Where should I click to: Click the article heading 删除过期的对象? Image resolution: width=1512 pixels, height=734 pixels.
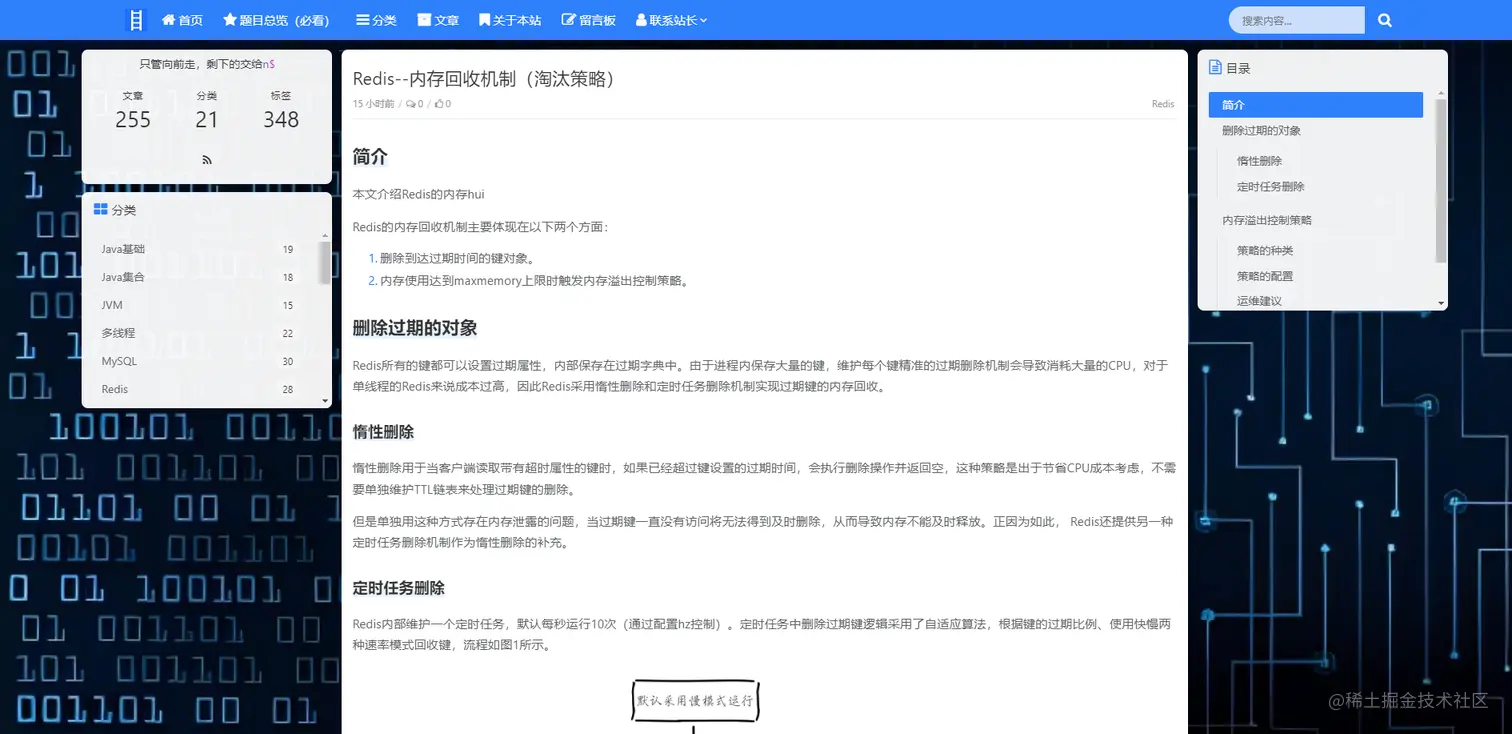[415, 328]
